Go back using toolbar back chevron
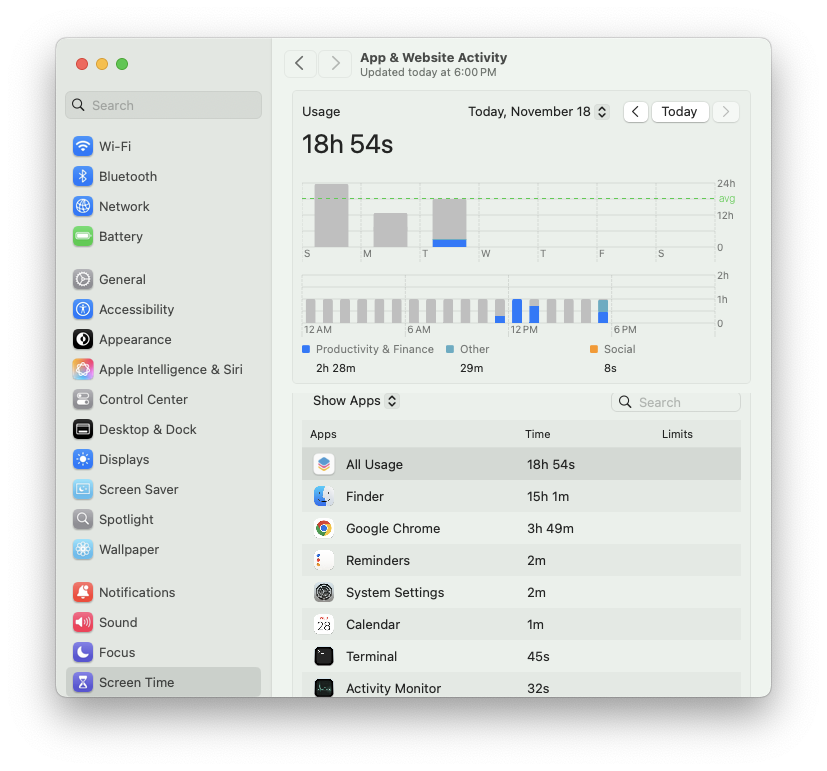 pyautogui.click(x=300, y=64)
